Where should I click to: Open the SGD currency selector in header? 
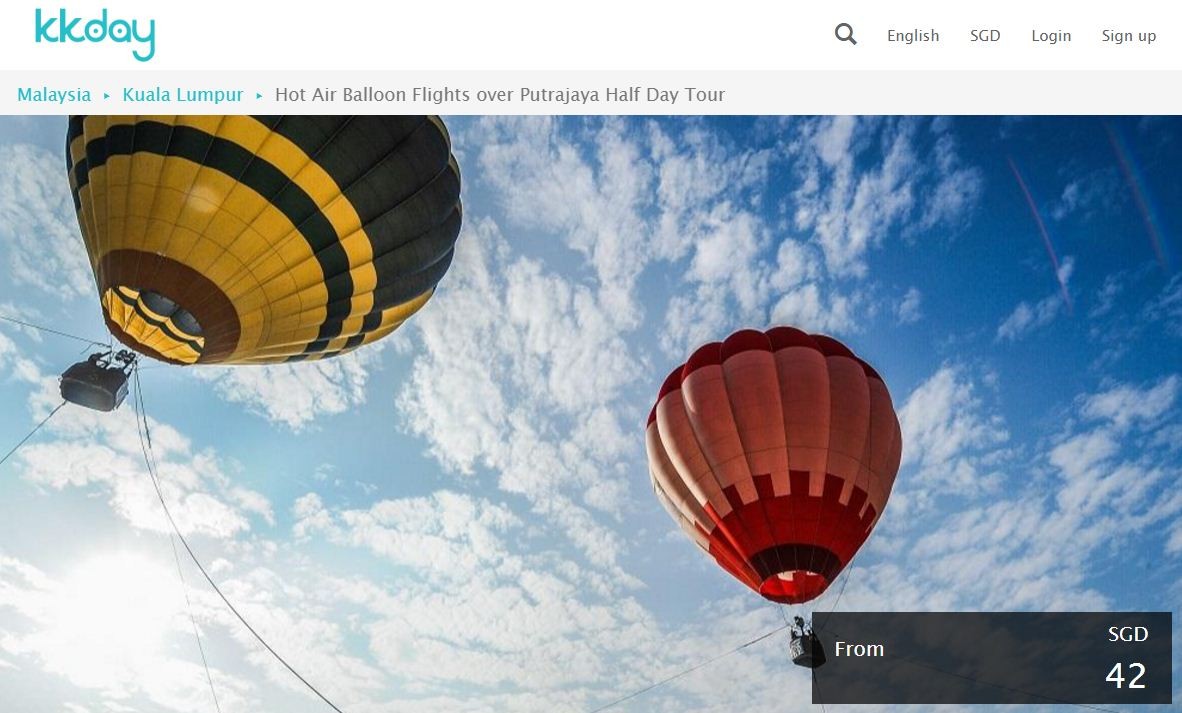(x=984, y=35)
